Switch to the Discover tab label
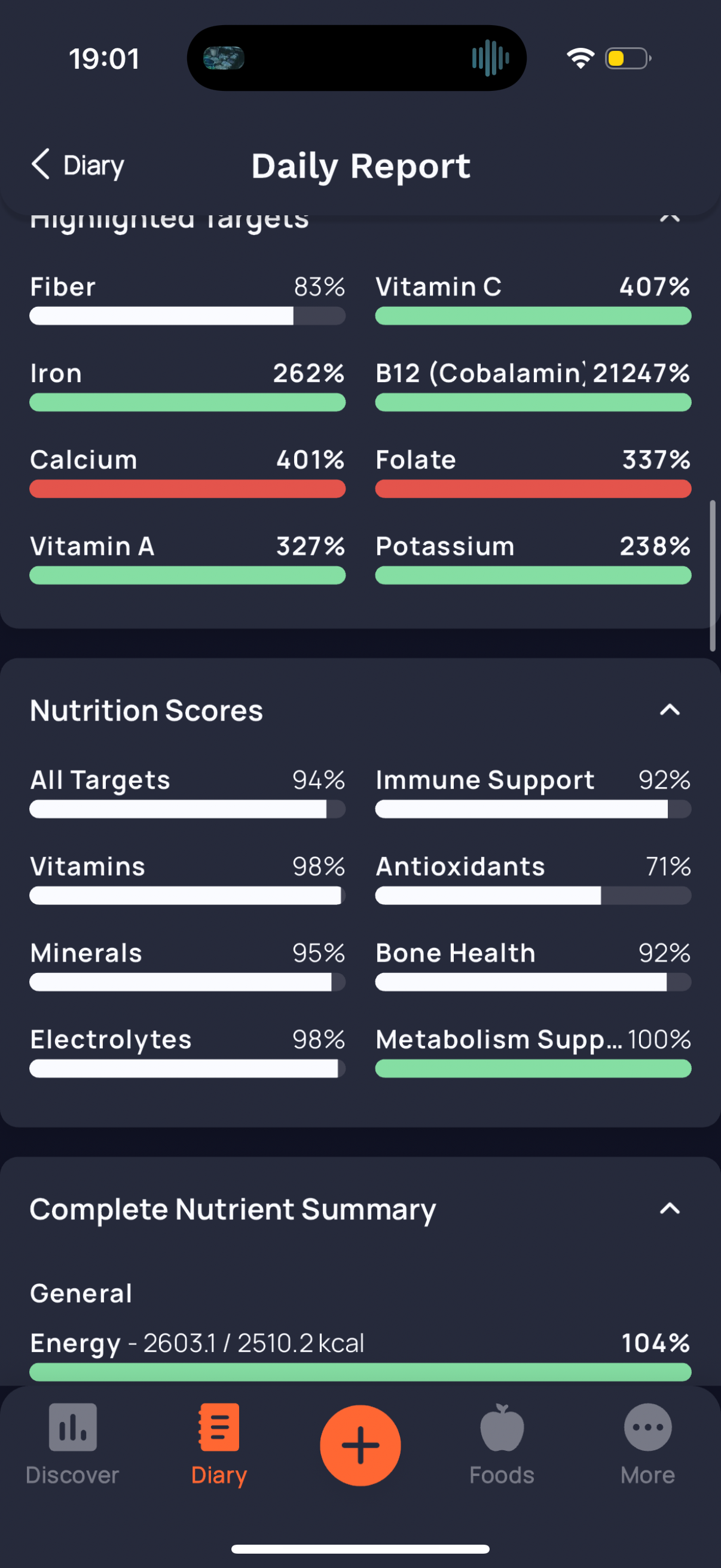721x1568 pixels. click(x=72, y=1475)
